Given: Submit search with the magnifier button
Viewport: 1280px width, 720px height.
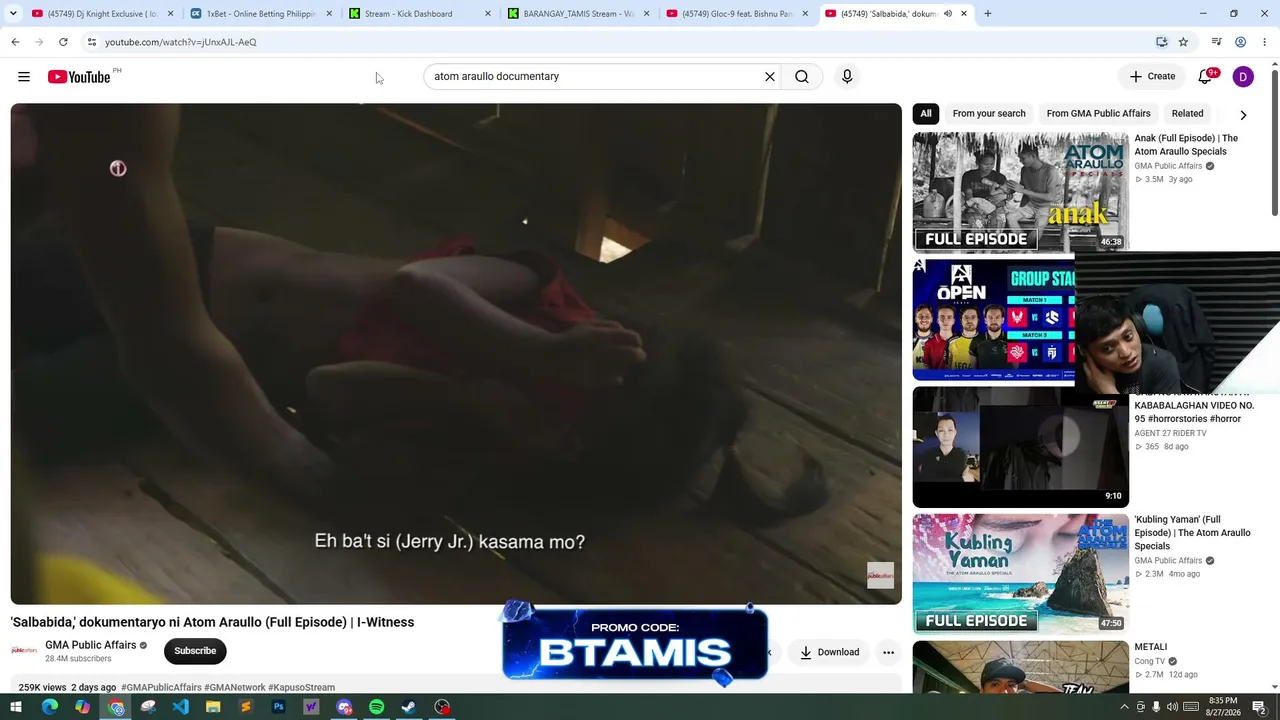Looking at the screenshot, I should tap(802, 77).
